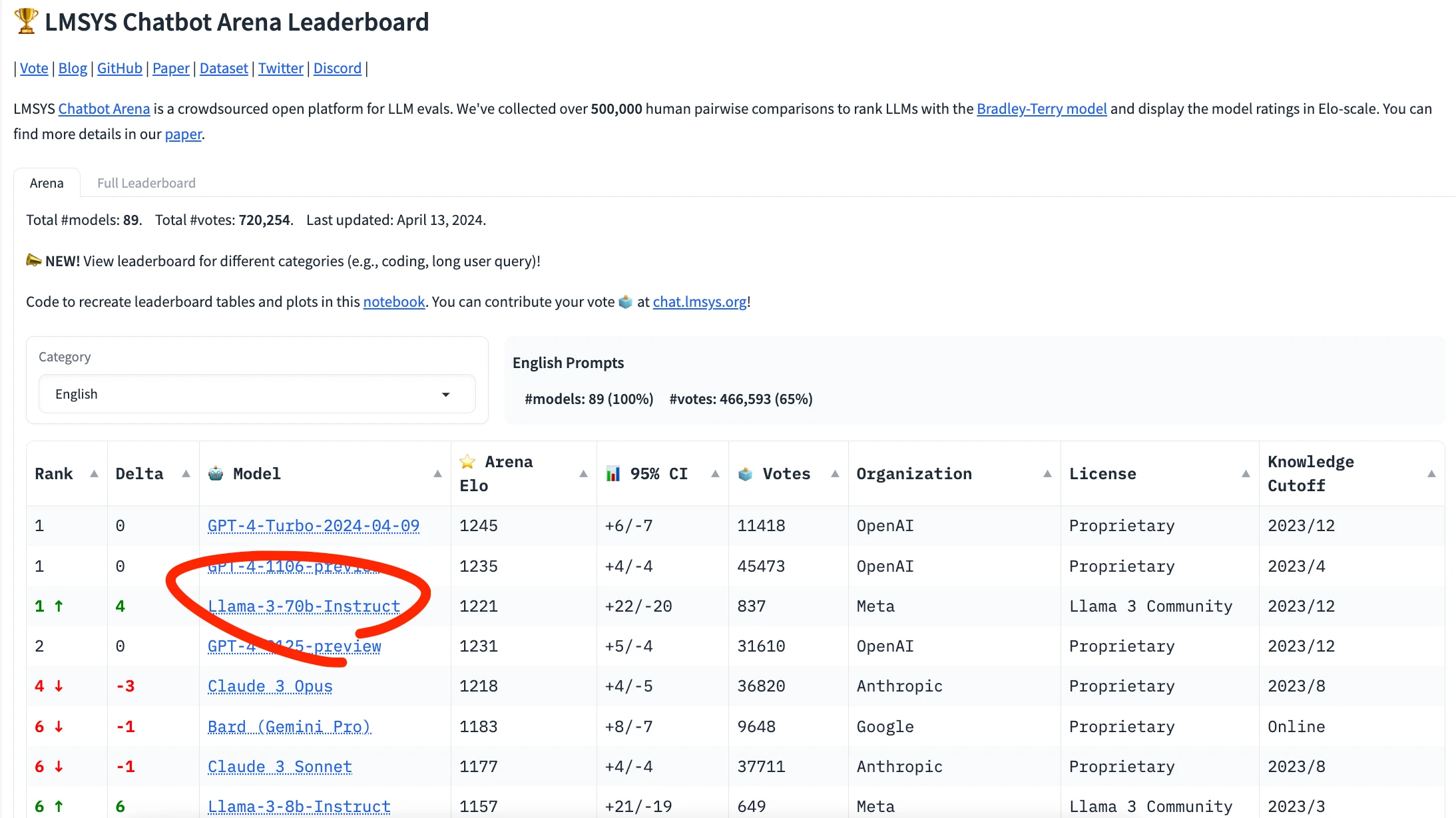Click #models: 89 (100%) statistic

589,399
